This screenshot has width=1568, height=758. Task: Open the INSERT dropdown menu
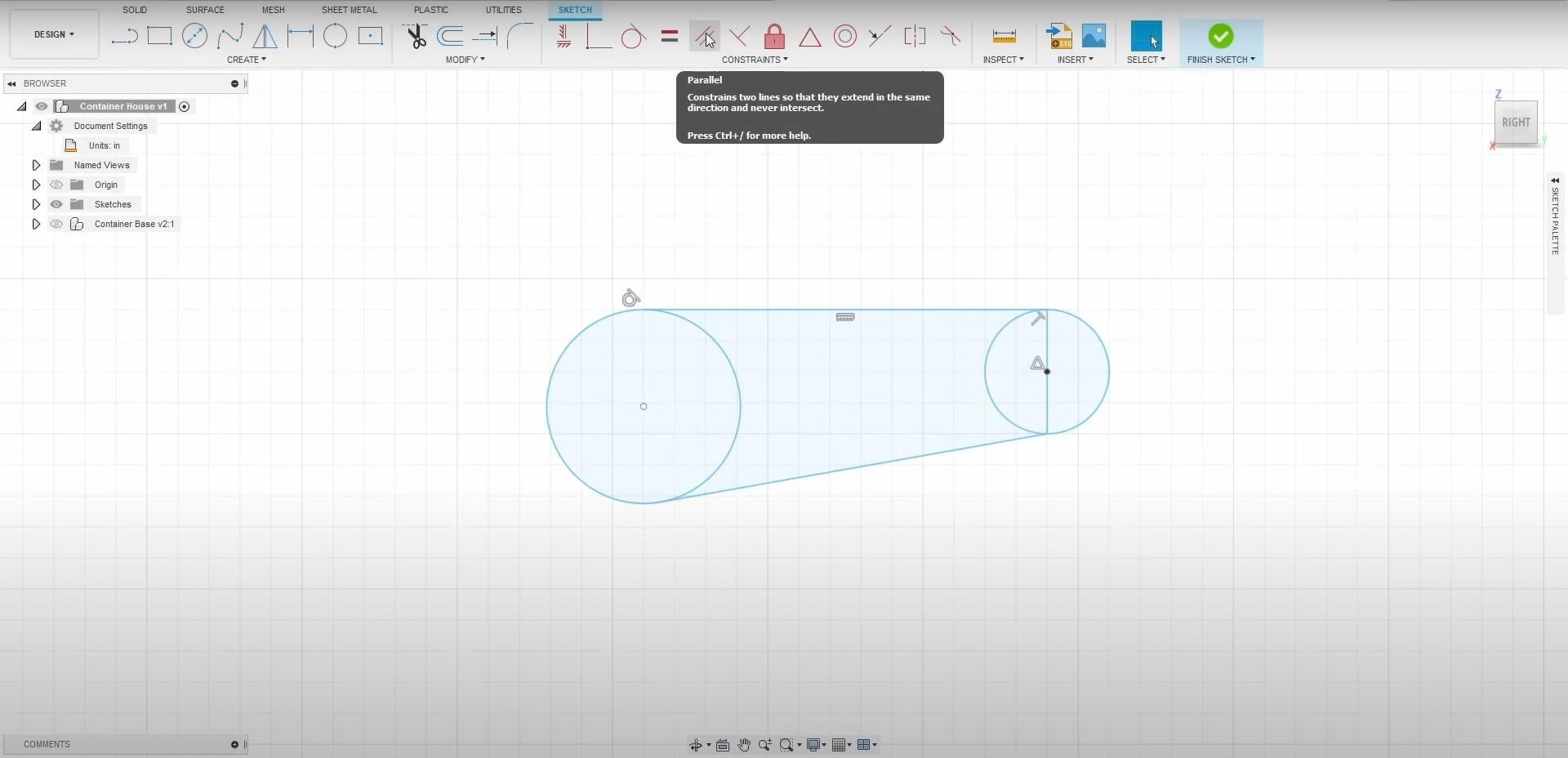(1076, 60)
